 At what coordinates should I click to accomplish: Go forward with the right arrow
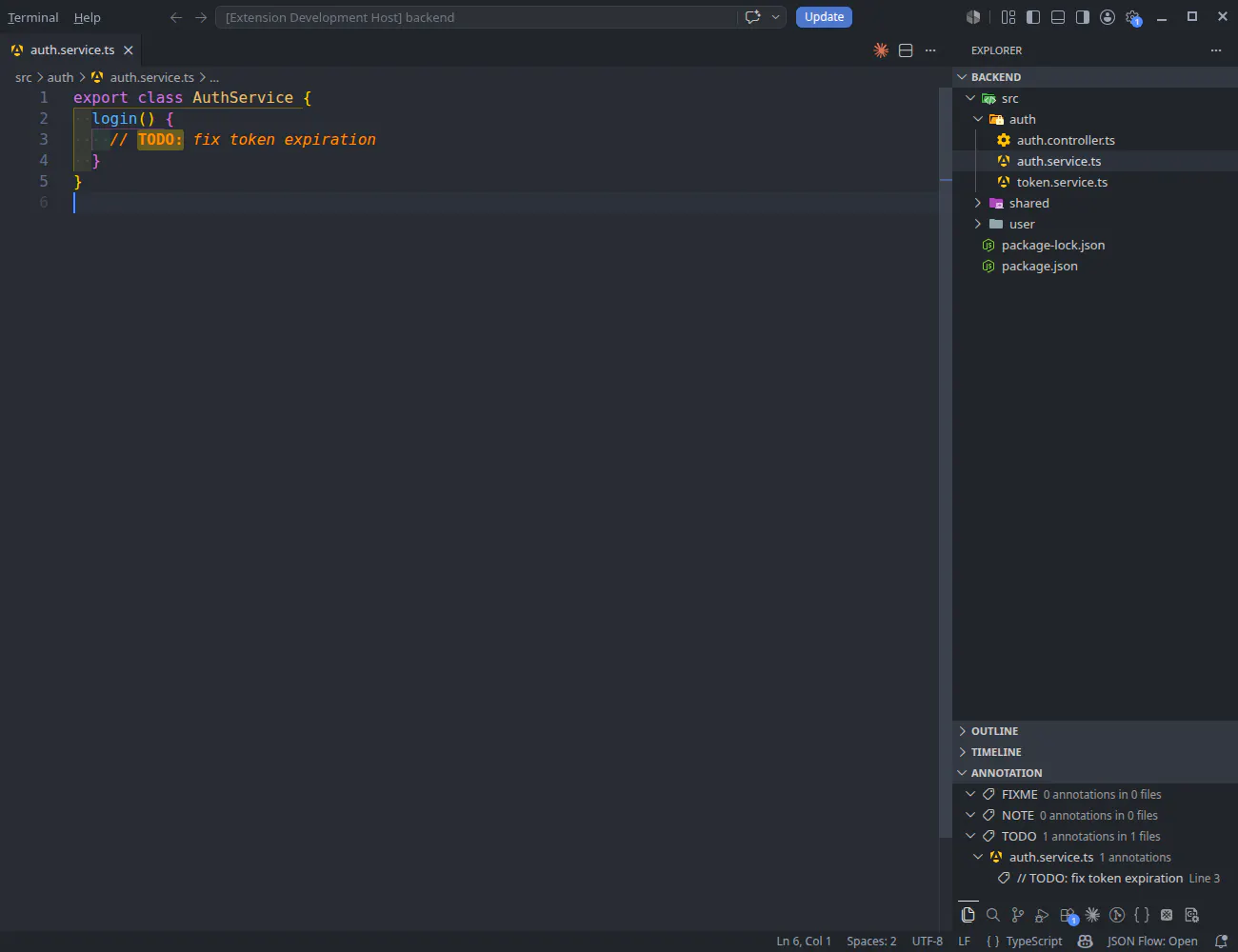click(x=201, y=17)
